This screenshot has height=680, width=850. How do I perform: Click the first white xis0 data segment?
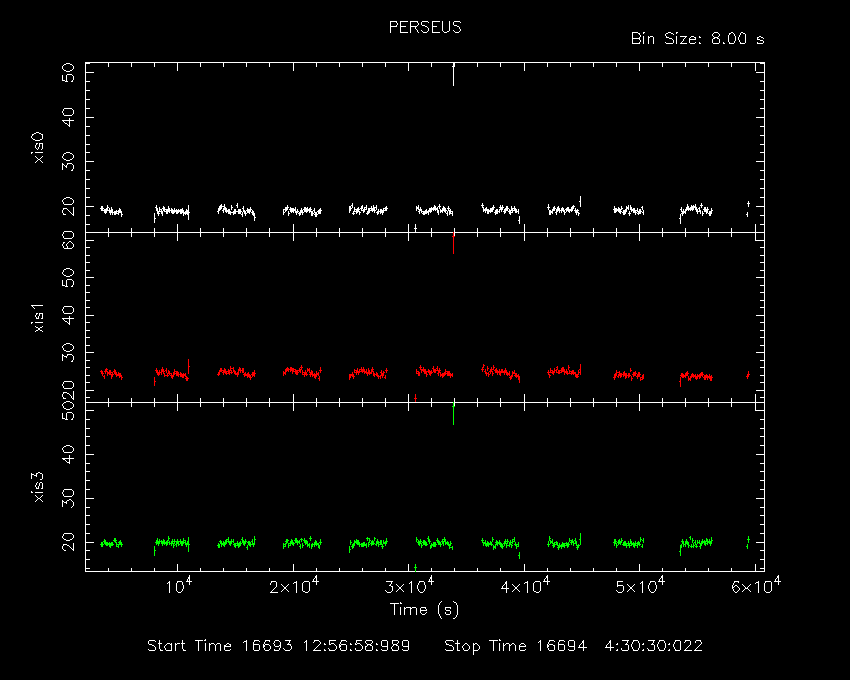[112, 210]
